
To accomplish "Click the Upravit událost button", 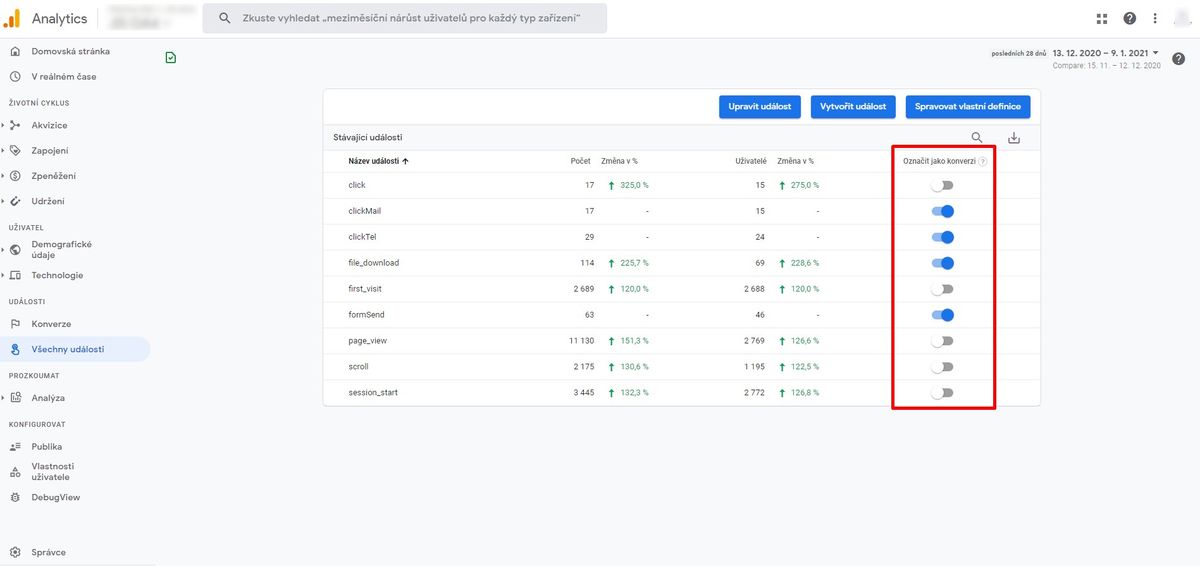I will 760,107.
